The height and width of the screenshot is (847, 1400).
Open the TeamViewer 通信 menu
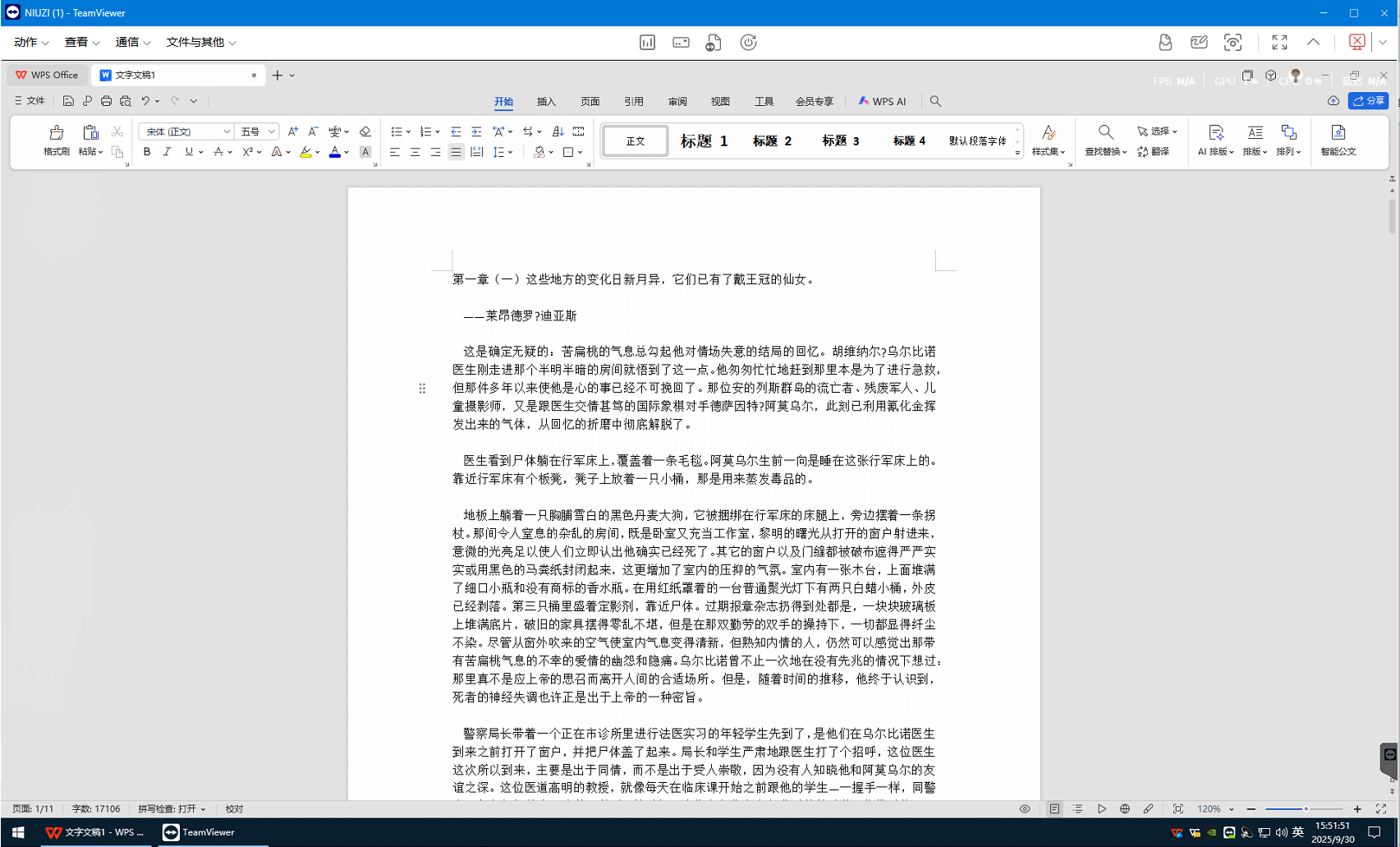pos(132,42)
